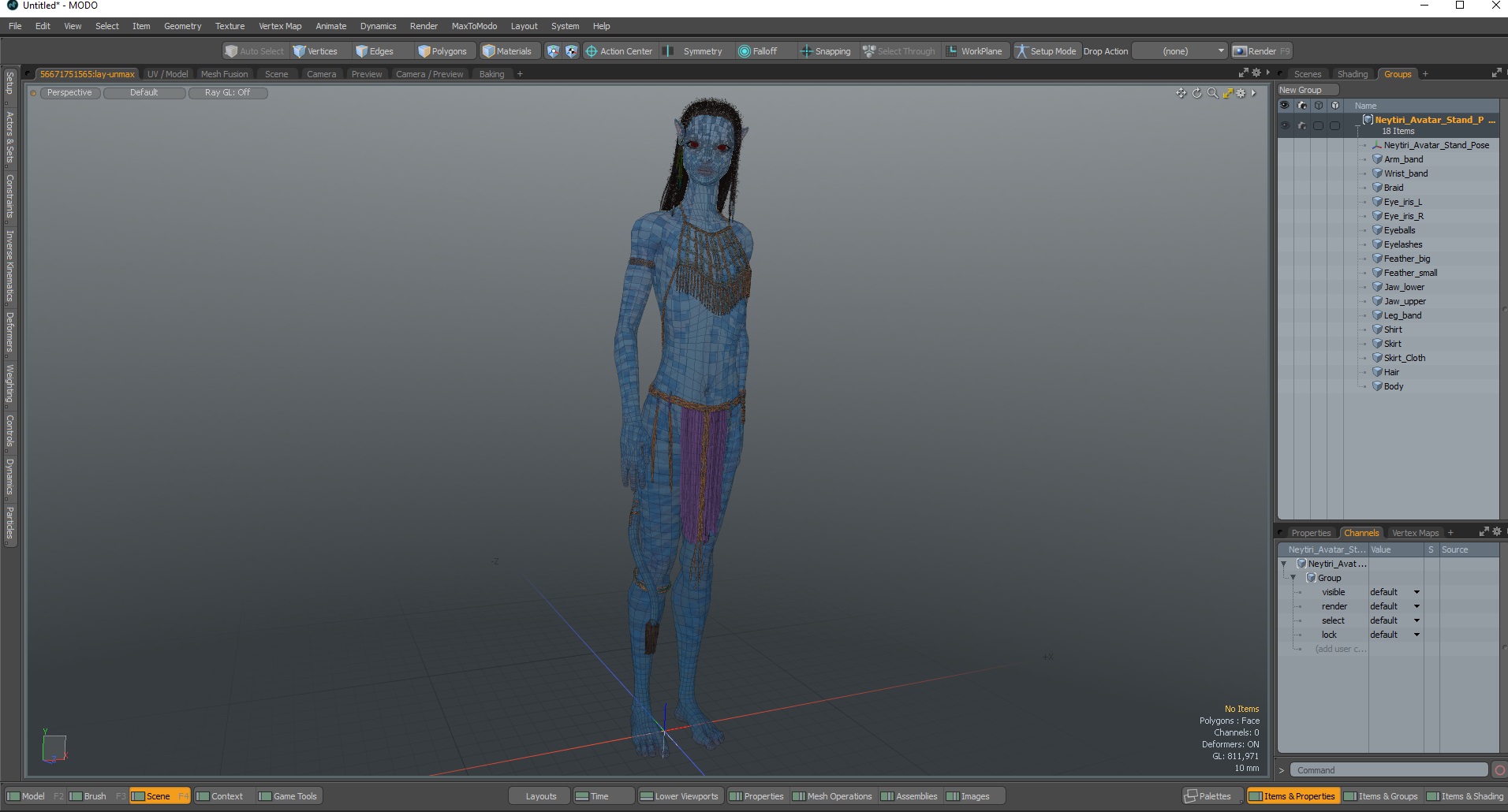
Task: Click the shield items-mode icon after Materials
Action: click(x=553, y=51)
